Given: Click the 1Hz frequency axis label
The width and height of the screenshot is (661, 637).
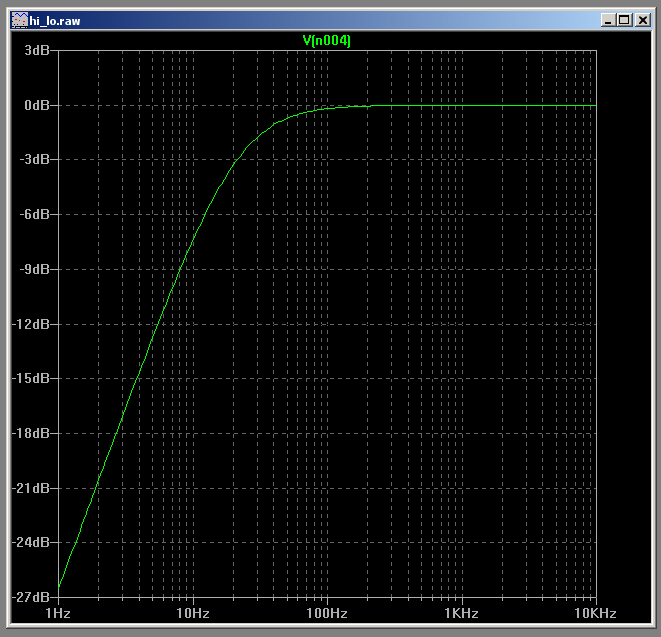Looking at the screenshot, I should (x=58, y=612).
